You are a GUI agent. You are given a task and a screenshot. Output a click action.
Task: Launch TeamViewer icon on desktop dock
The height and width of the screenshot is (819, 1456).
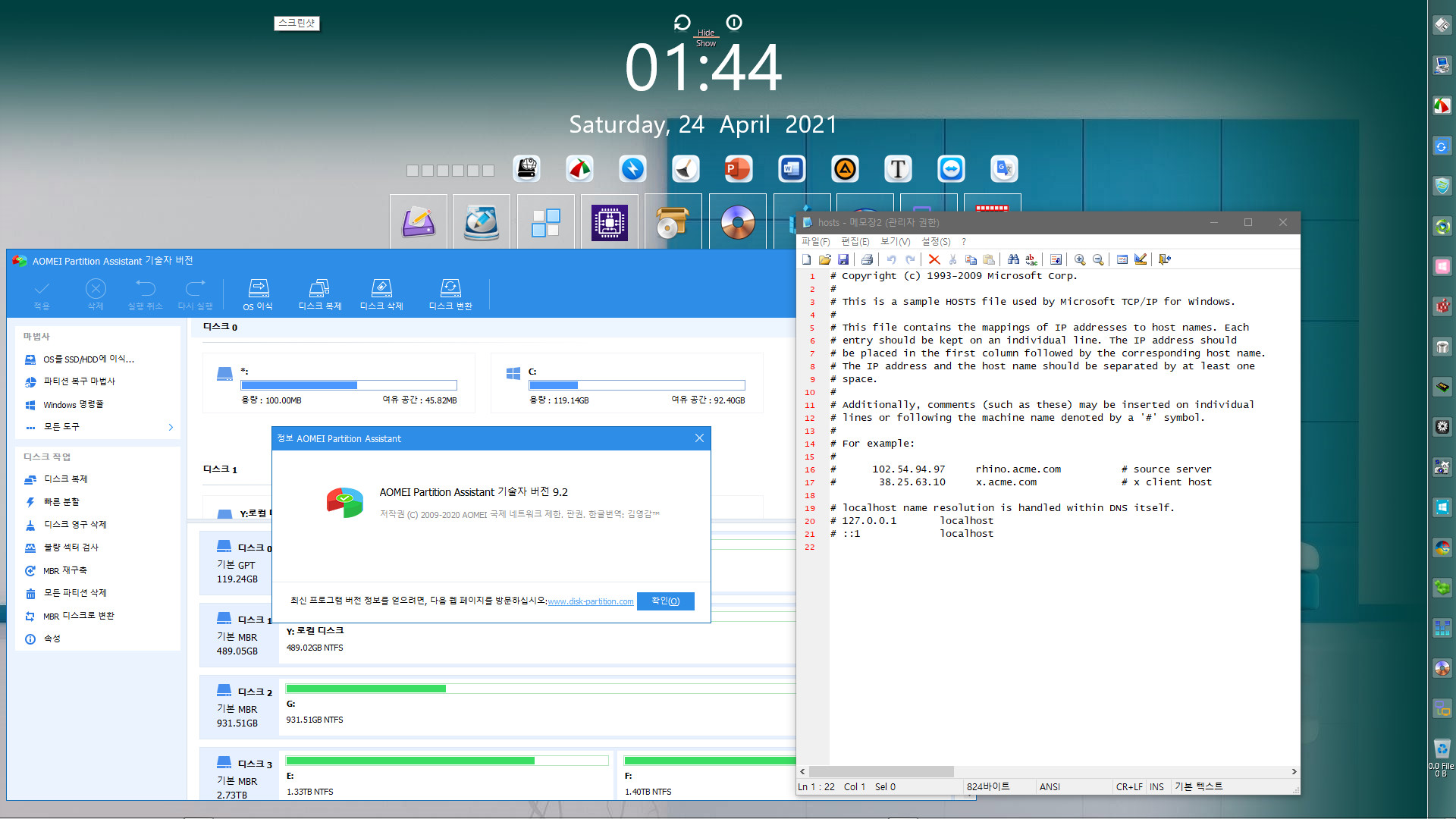pos(951,168)
